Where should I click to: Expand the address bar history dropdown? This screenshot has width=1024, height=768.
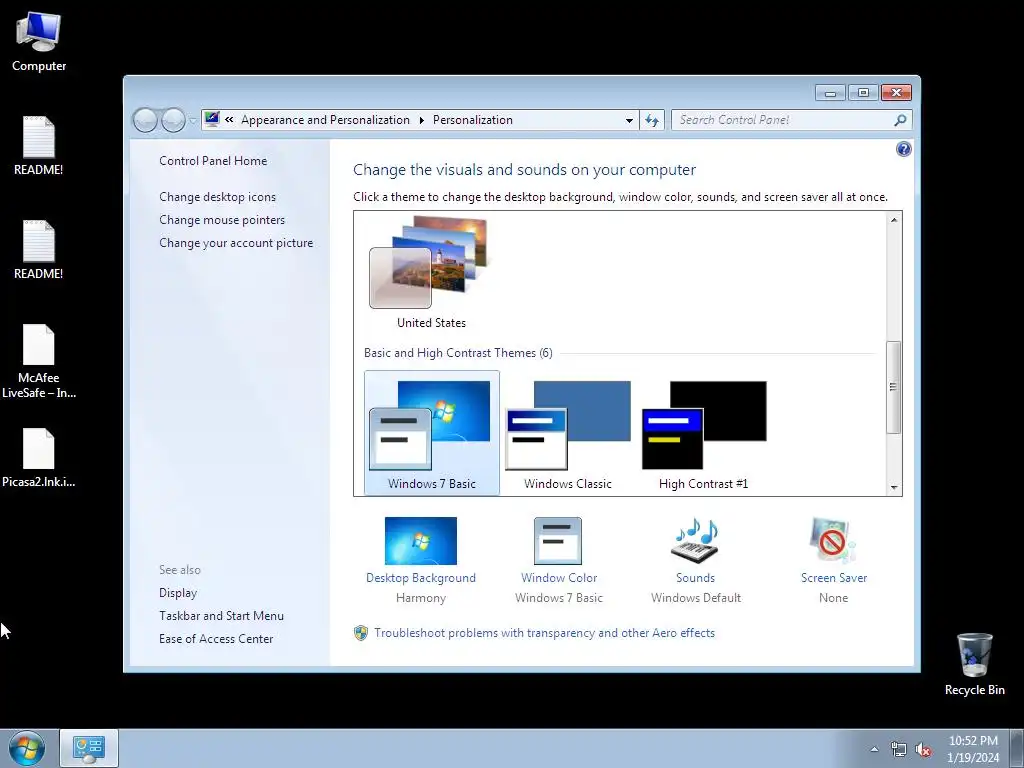pos(629,120)
